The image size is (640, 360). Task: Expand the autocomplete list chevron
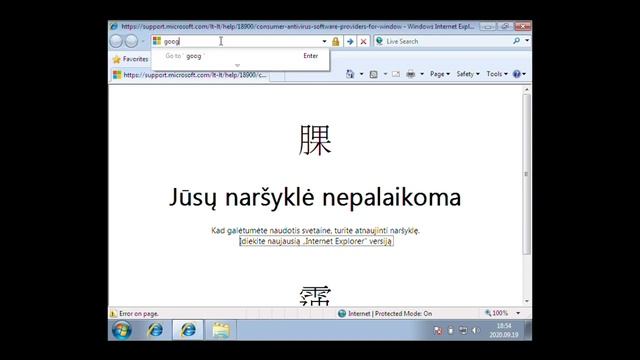tap(238, 65)
